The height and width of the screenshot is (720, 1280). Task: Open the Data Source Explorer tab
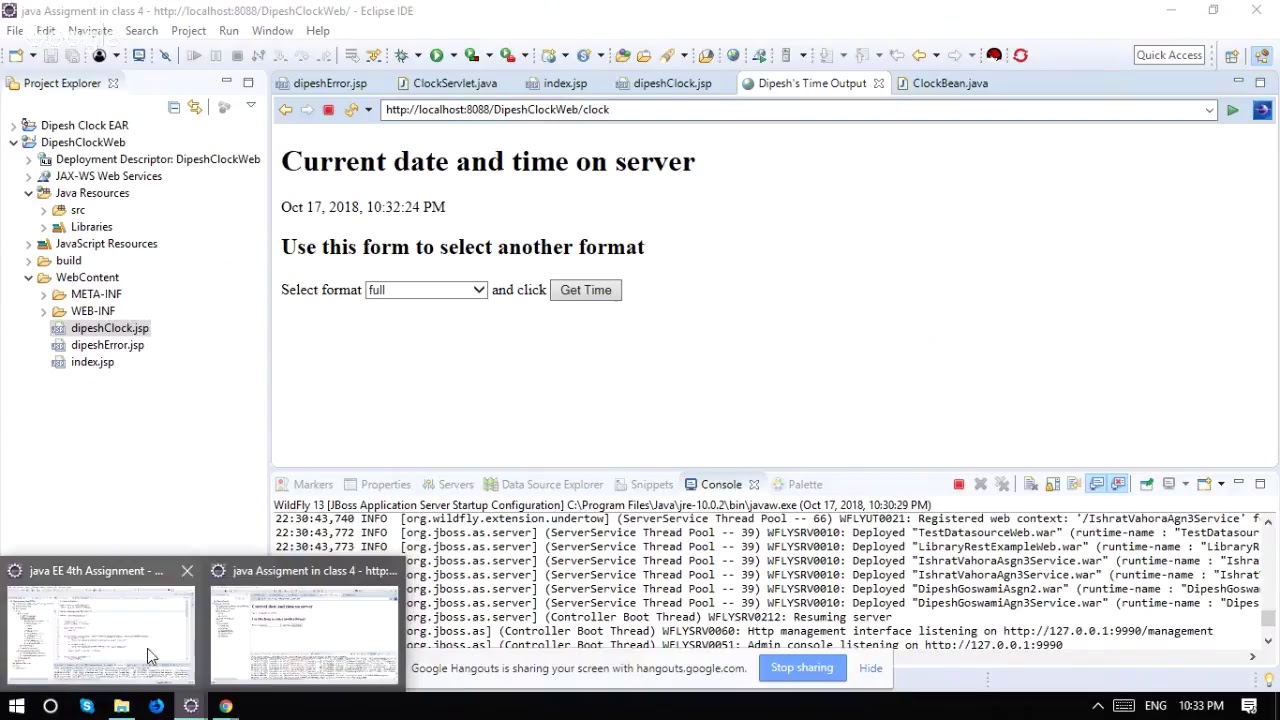[x=543, y=485]
